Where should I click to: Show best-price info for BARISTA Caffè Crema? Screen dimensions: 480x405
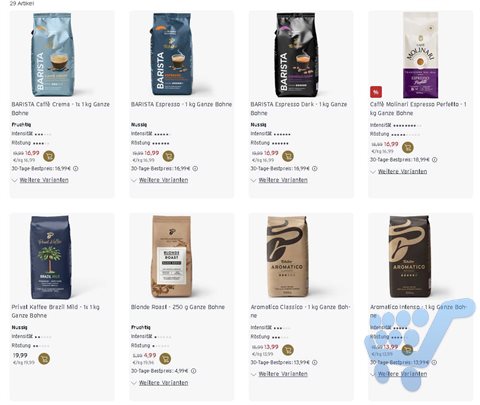tap(76, 169)
